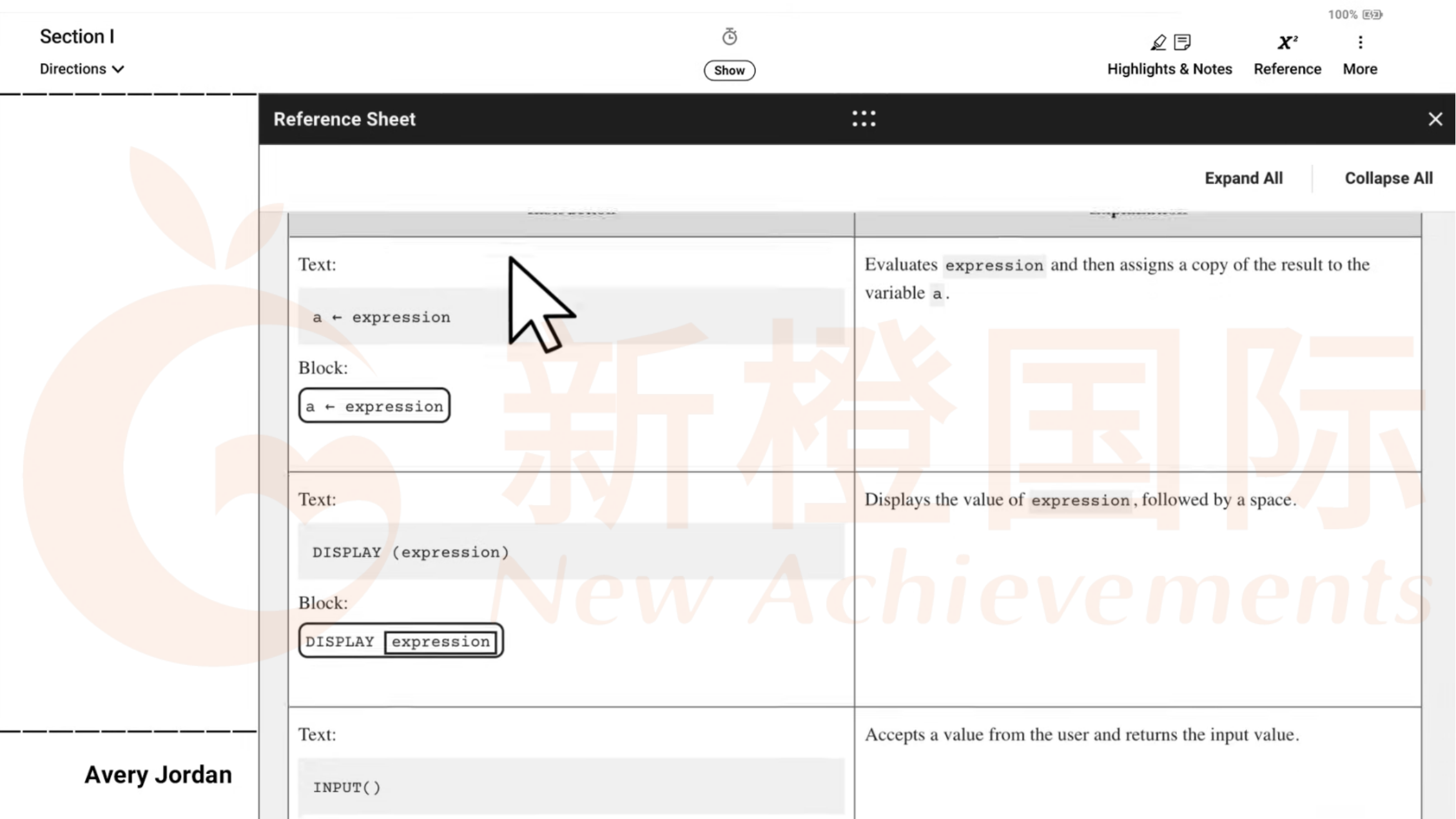This screenshot has width=1456, height=819.
Task: Grab the Reference Sheet drag handle
Action: (864, 119)
